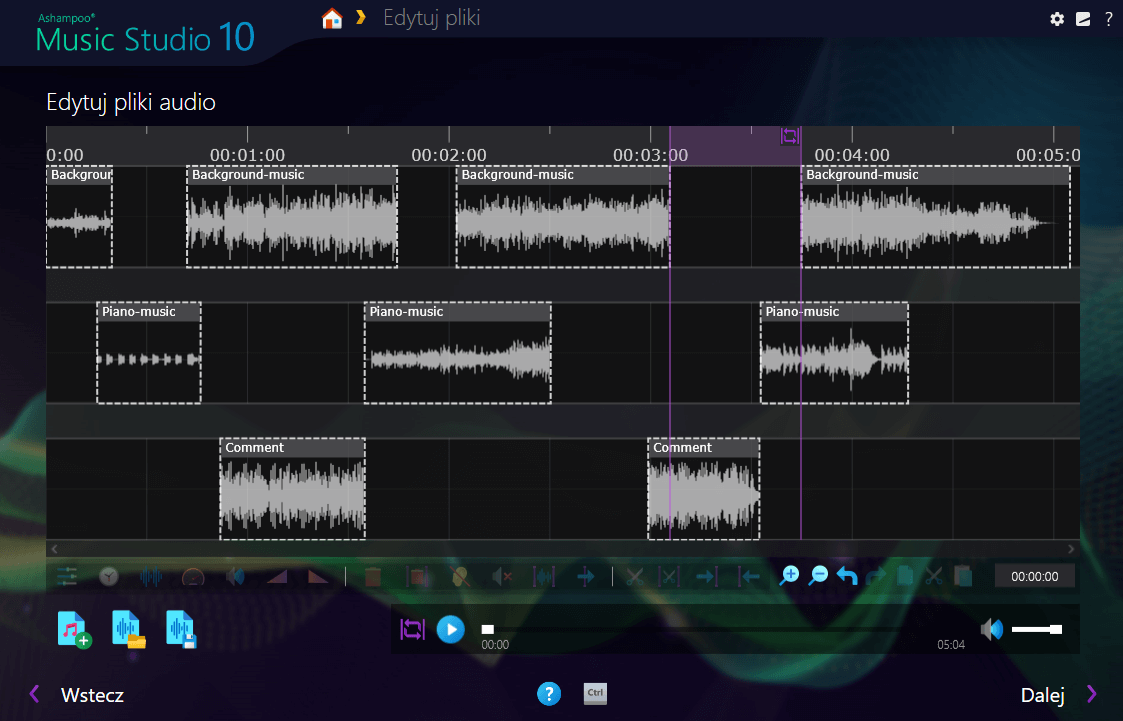The width and height of the screenshot is (1123, 721).
Task: Select the Fade In effect
Action: (276, 576)
